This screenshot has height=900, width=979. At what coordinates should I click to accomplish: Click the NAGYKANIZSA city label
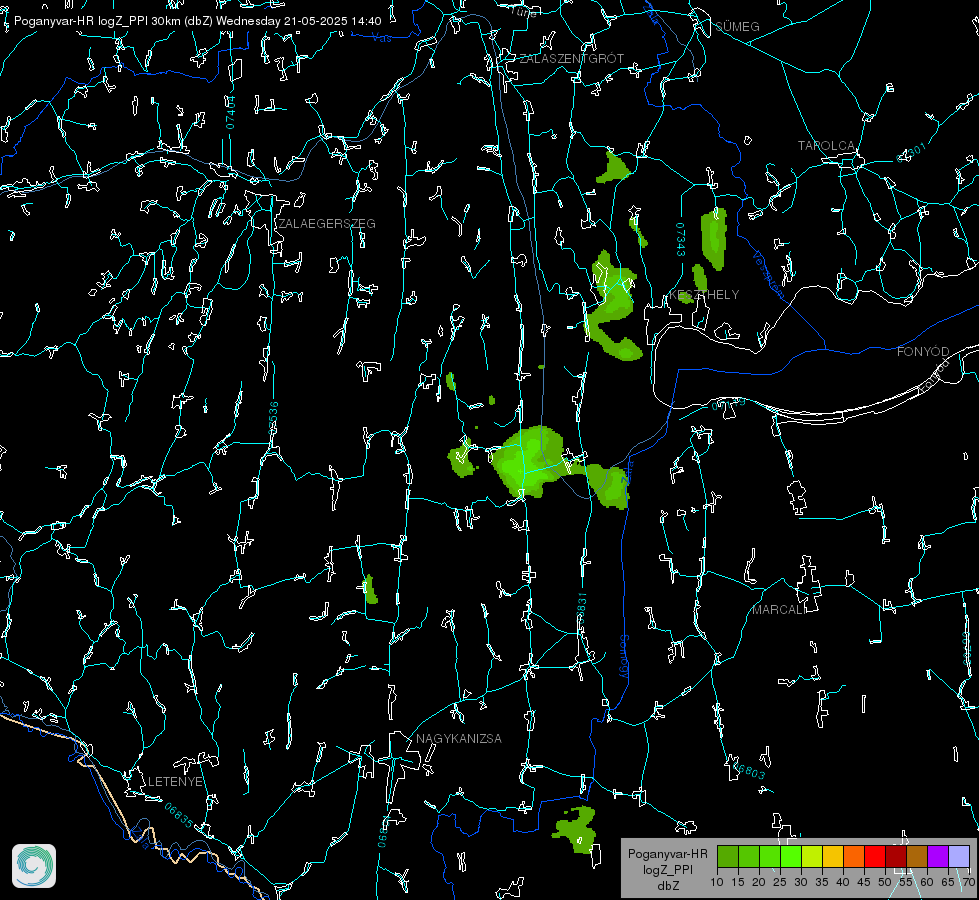[x=459, y=738]
